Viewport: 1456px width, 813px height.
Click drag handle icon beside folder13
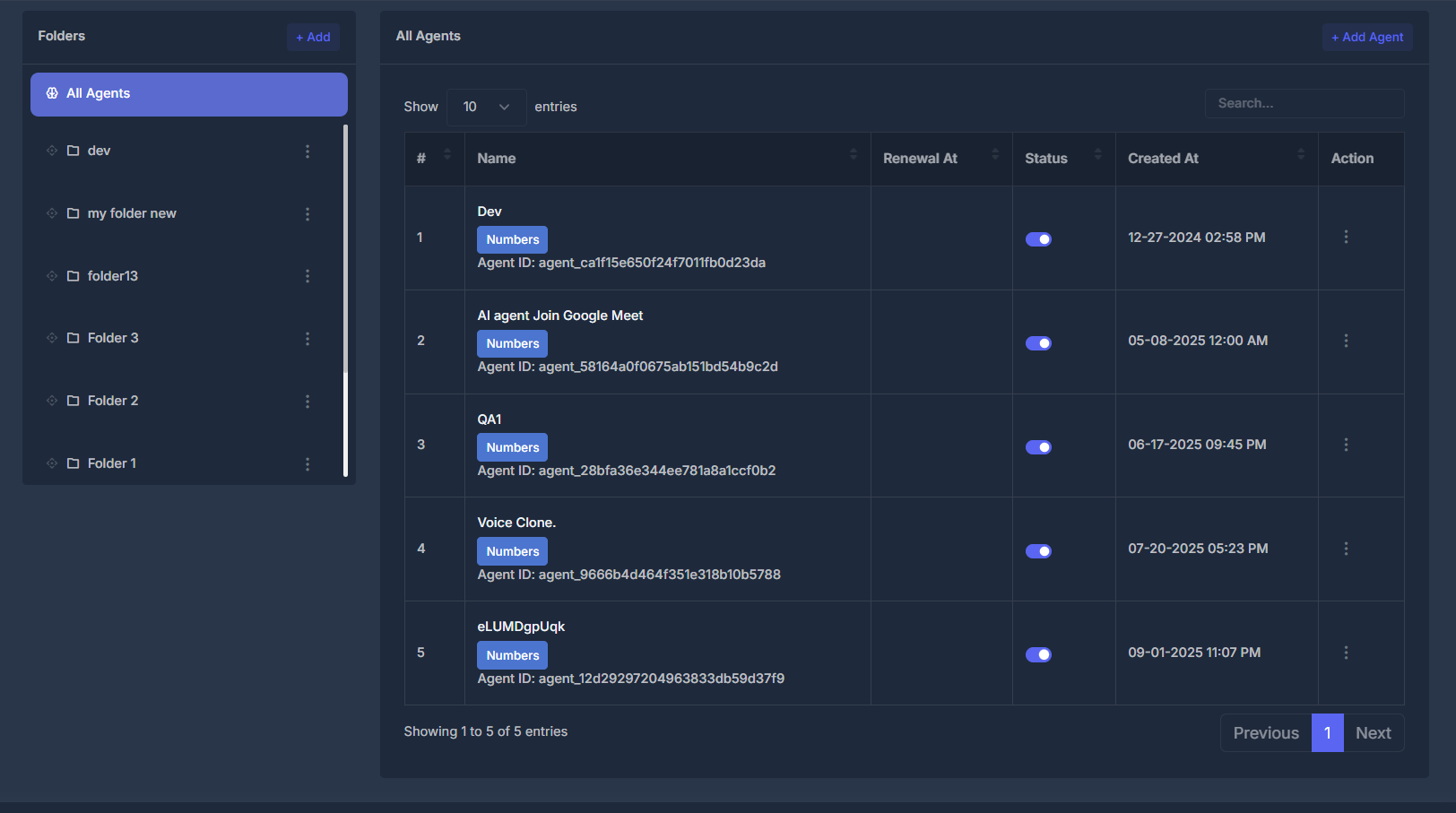click(52, 276)
